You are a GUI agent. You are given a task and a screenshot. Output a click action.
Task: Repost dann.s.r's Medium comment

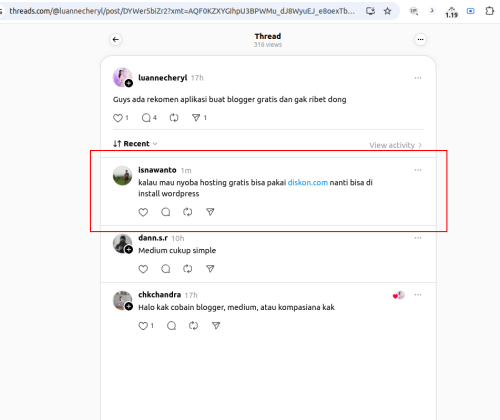(x=188, y=269)
